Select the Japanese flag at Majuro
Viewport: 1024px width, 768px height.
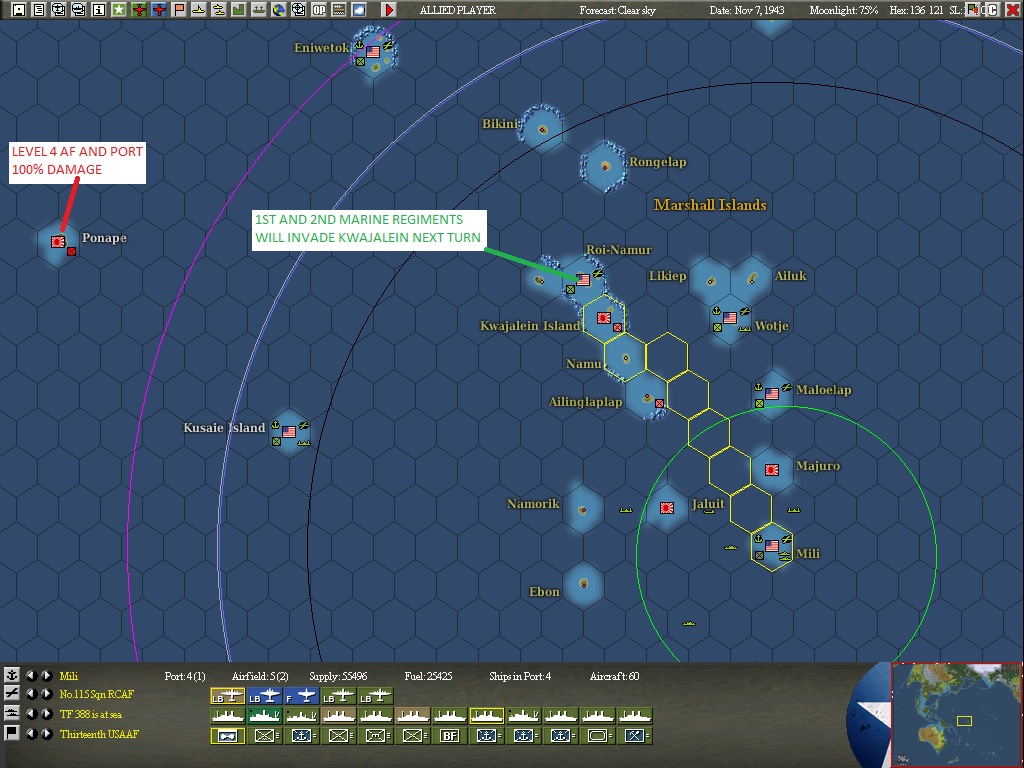point(772,470)
